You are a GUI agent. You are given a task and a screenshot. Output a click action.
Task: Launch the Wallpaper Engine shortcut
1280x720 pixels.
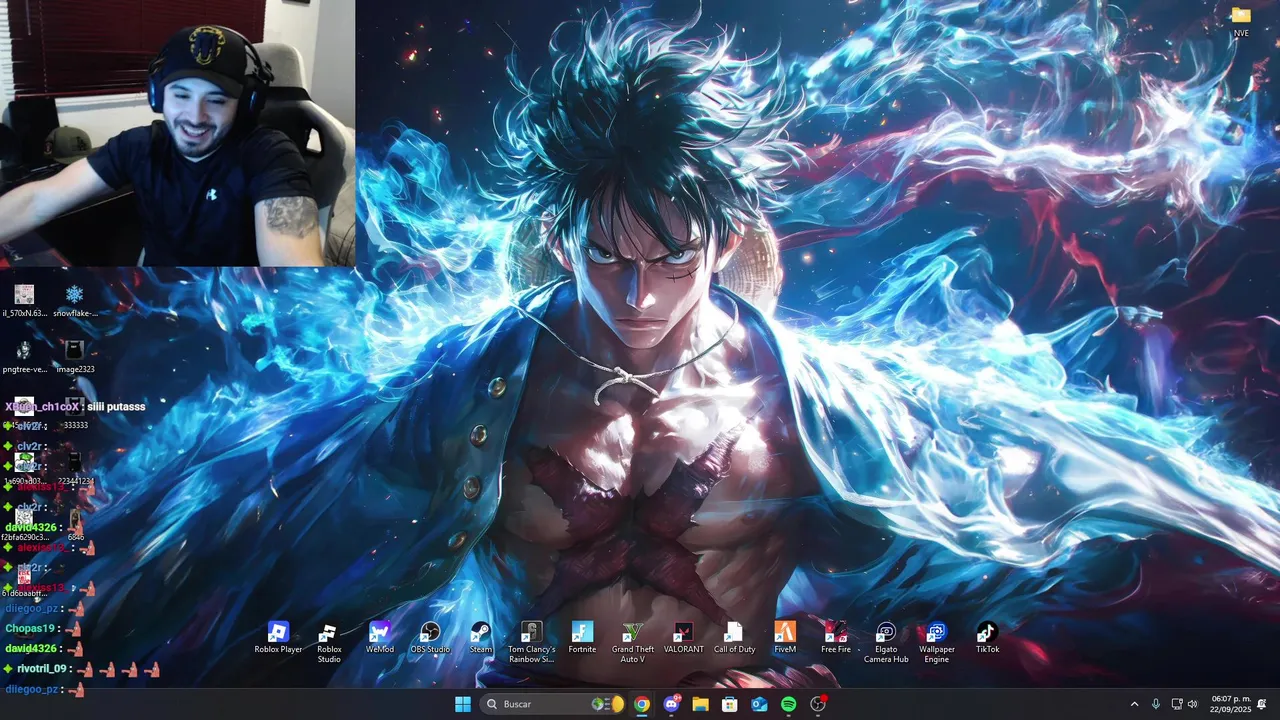(x=937, y=642)
